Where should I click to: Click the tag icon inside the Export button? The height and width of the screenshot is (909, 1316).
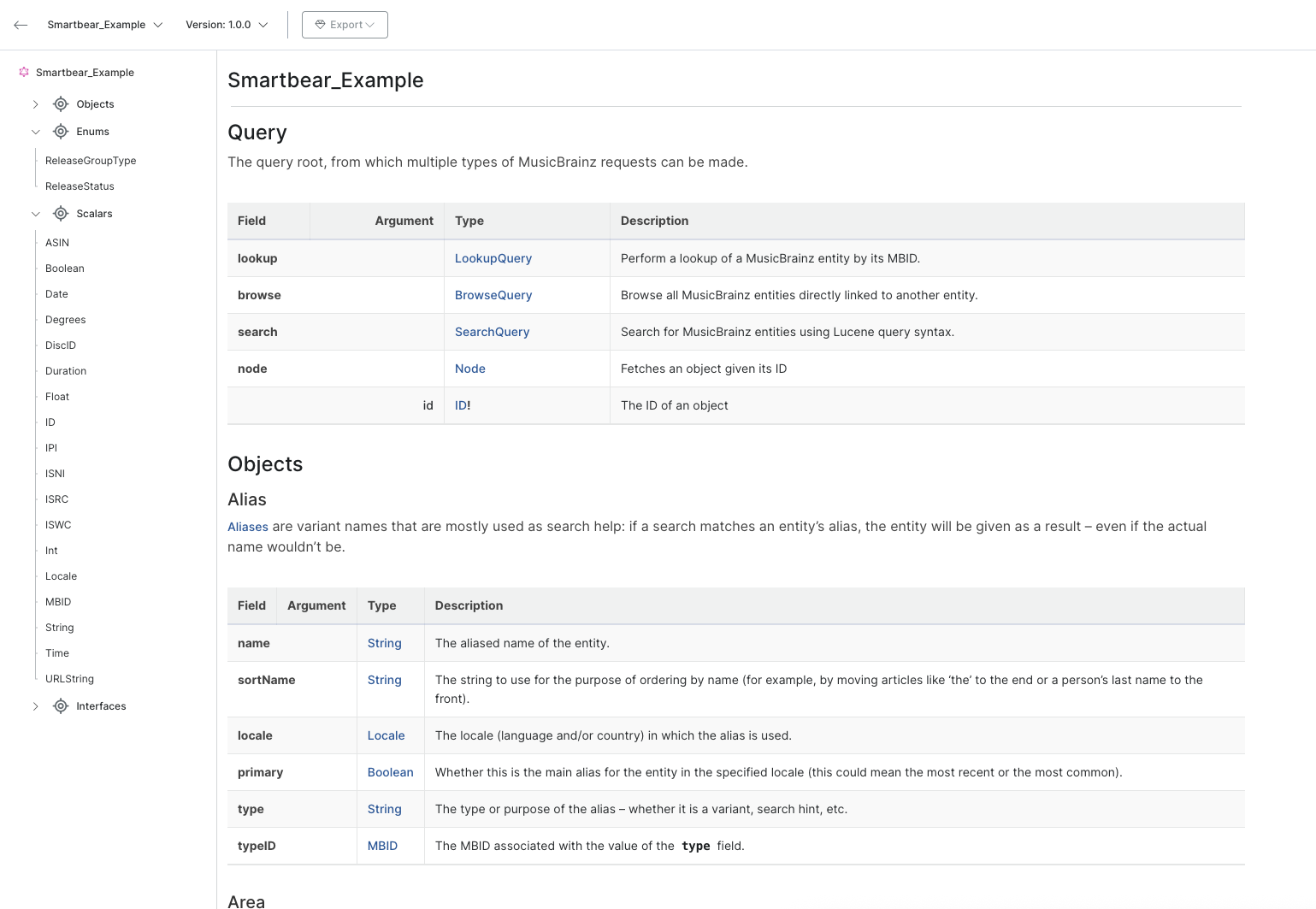pyautogui.click(x=319, y=24)
